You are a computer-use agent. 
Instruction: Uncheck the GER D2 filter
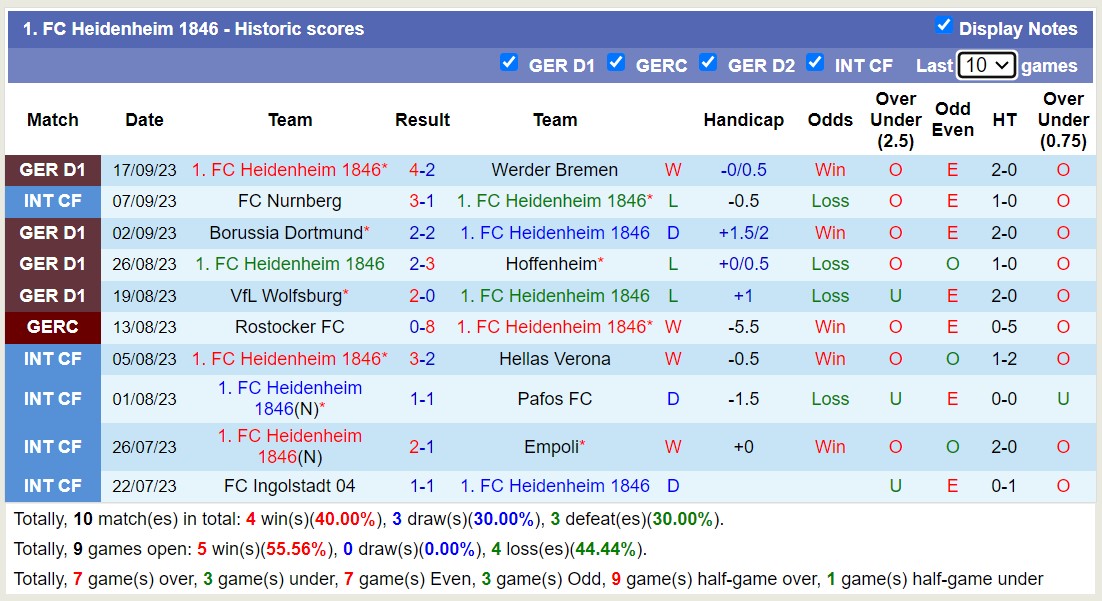click(709, 63)
